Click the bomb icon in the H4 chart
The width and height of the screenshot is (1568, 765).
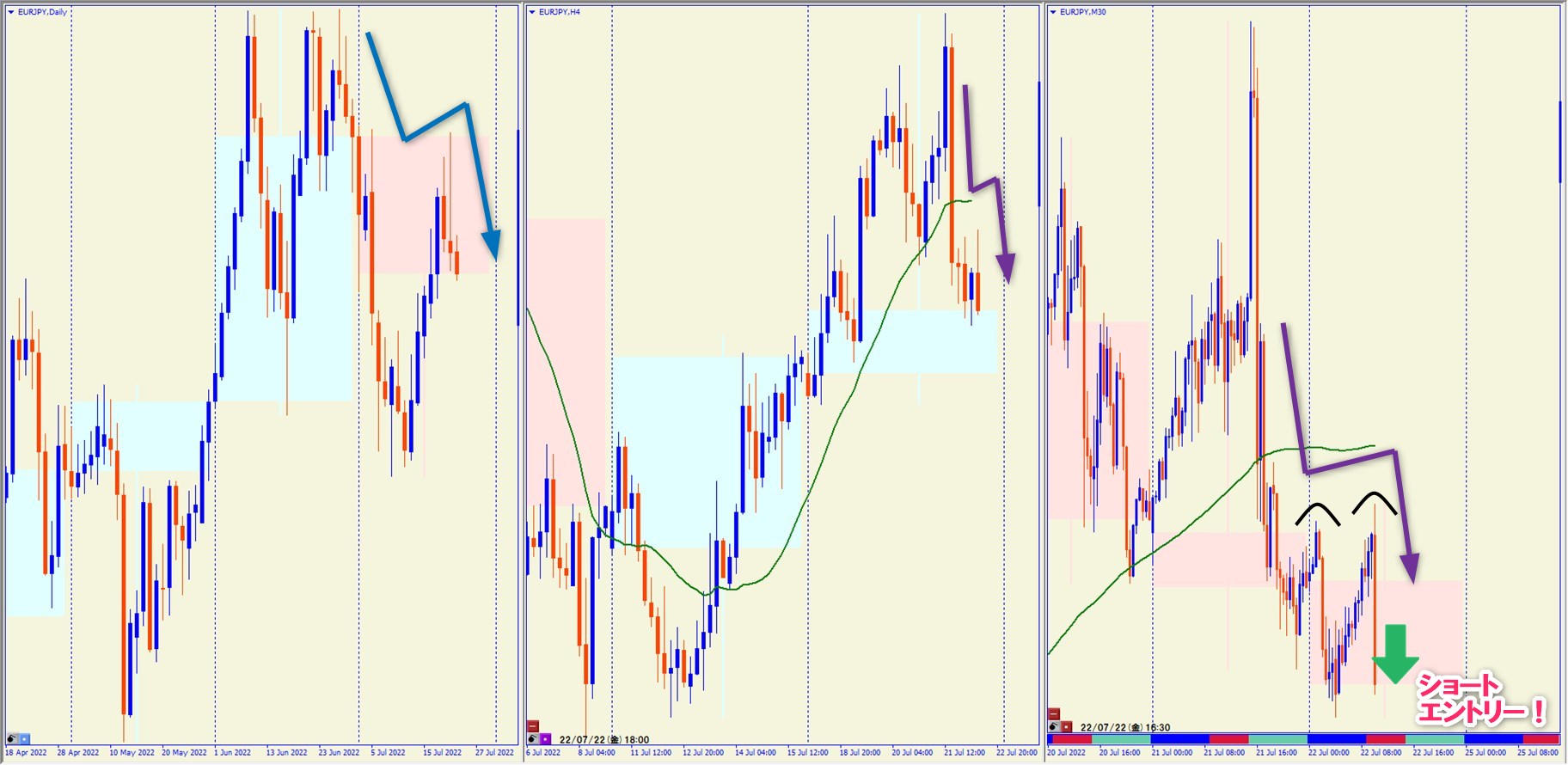533,739
